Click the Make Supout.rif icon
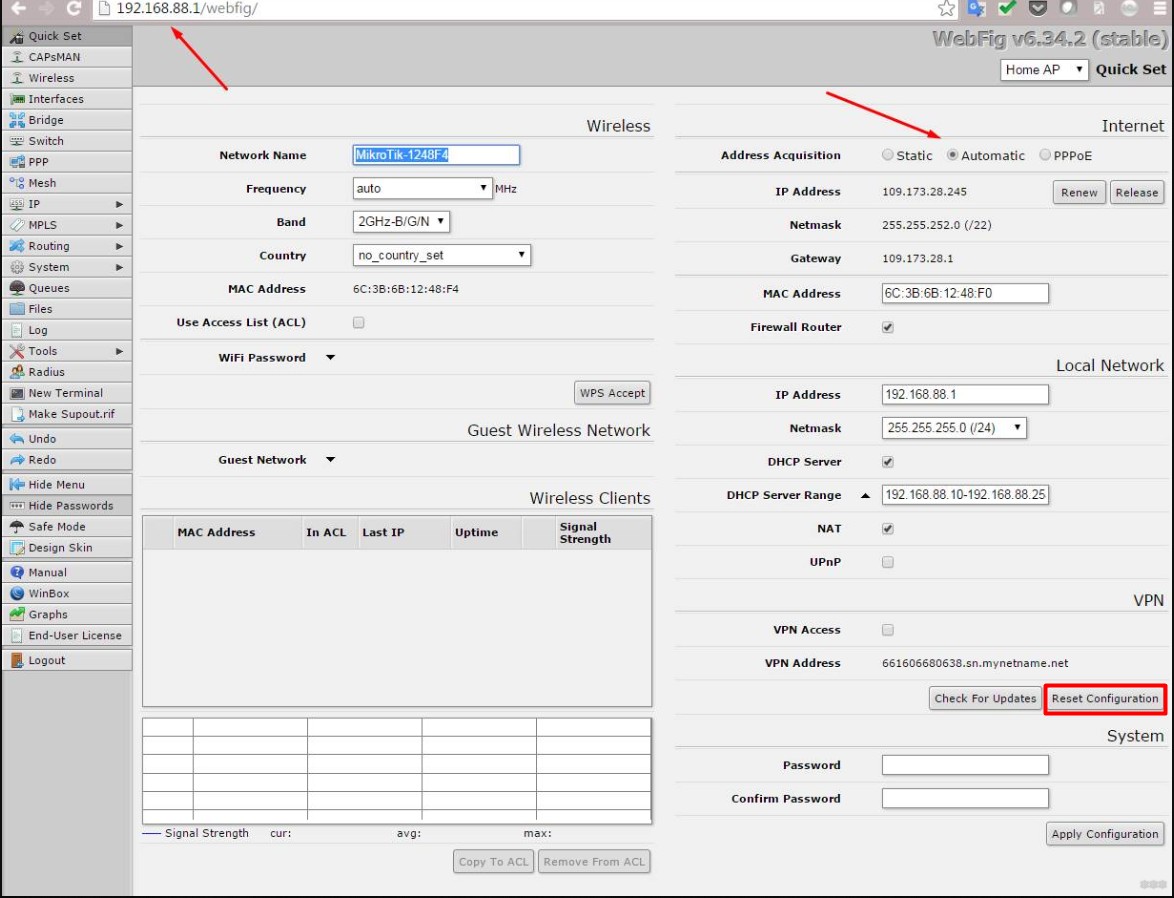1174x898 pixels. [x=16, y=413]
